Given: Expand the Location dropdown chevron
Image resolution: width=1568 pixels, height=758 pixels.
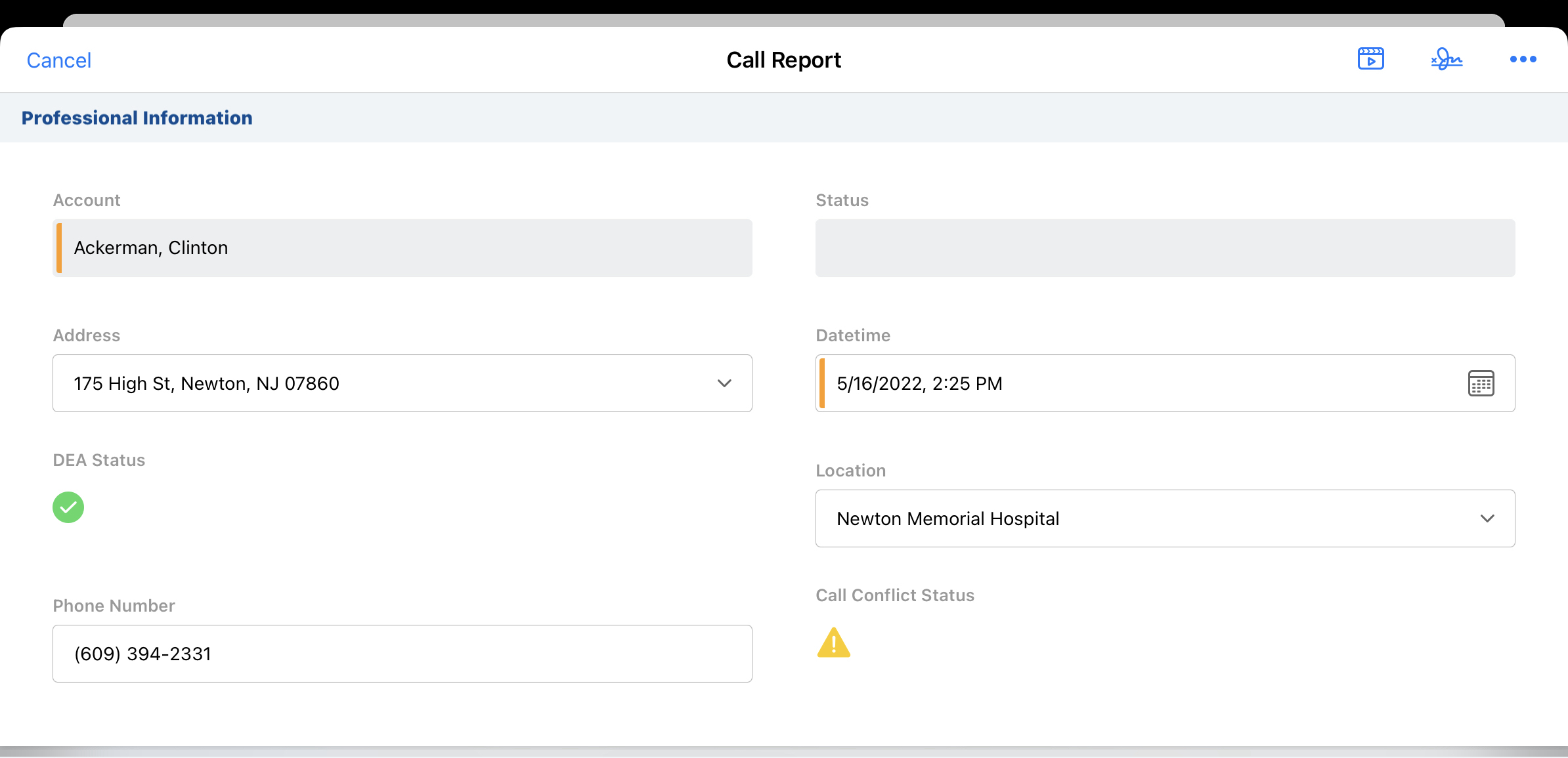Looking at the screenshot, I should 1487,518.
